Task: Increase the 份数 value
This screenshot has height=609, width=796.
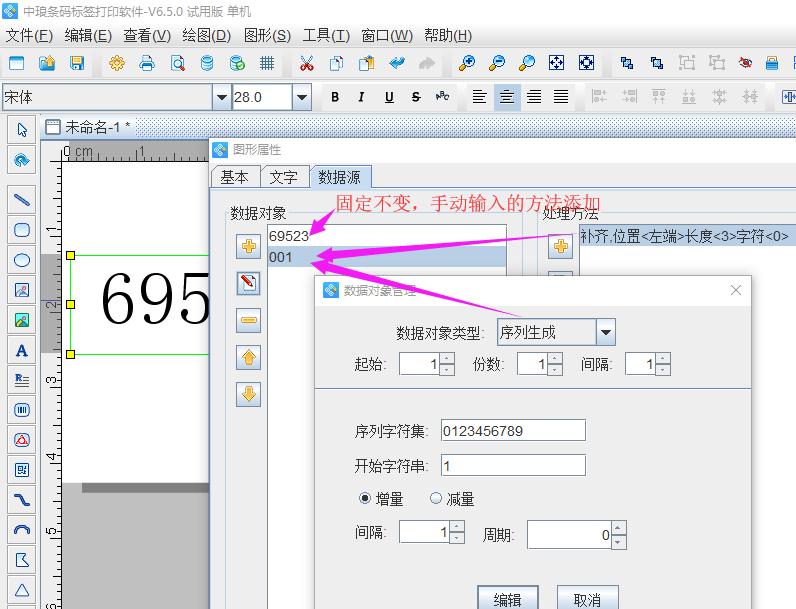Action: [554, 358]
